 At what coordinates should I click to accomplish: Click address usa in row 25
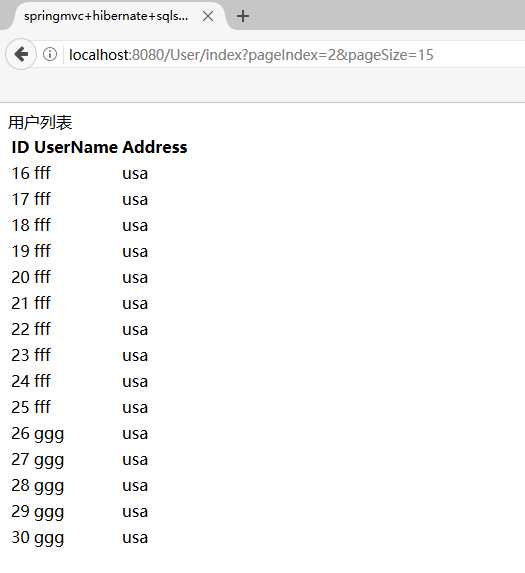point(135,408)
